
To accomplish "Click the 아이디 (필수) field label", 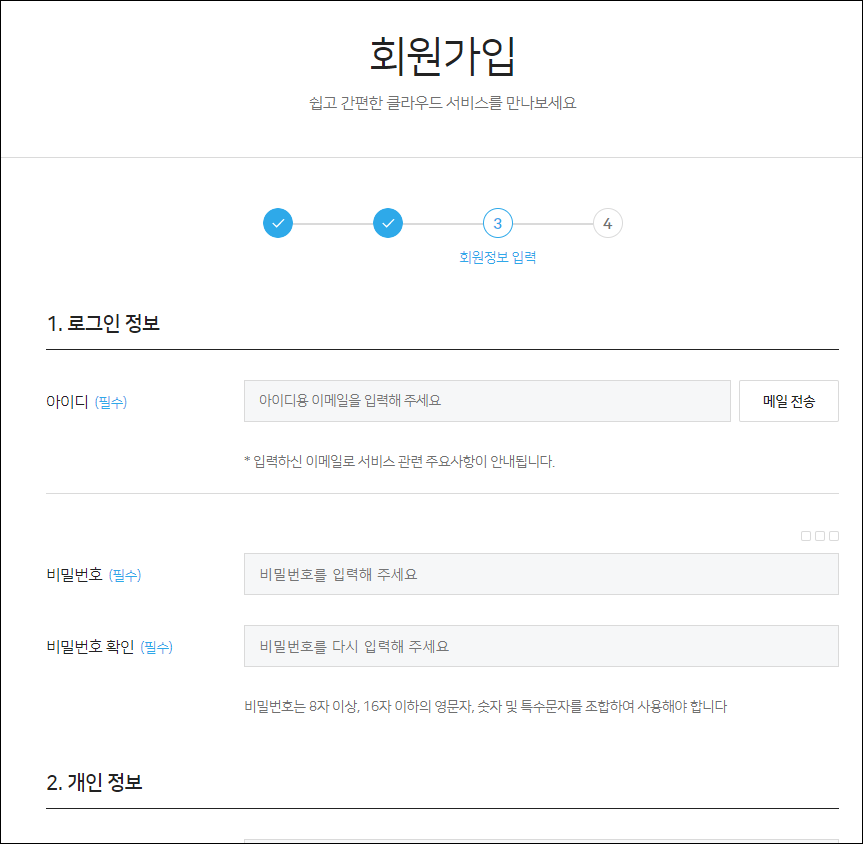I will (86, 402).
